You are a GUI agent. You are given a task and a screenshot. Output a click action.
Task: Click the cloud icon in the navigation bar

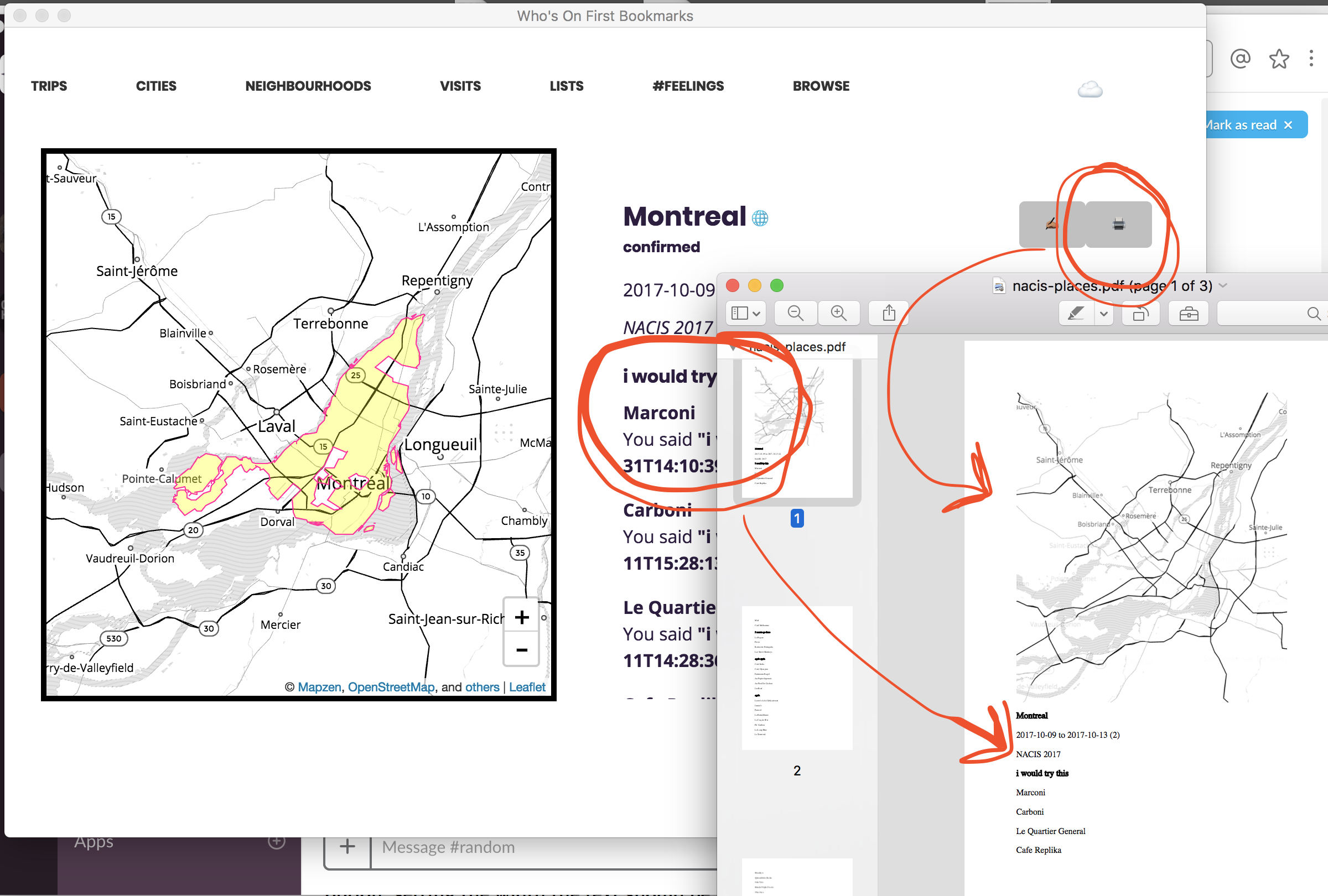(x=1090, y=89)
